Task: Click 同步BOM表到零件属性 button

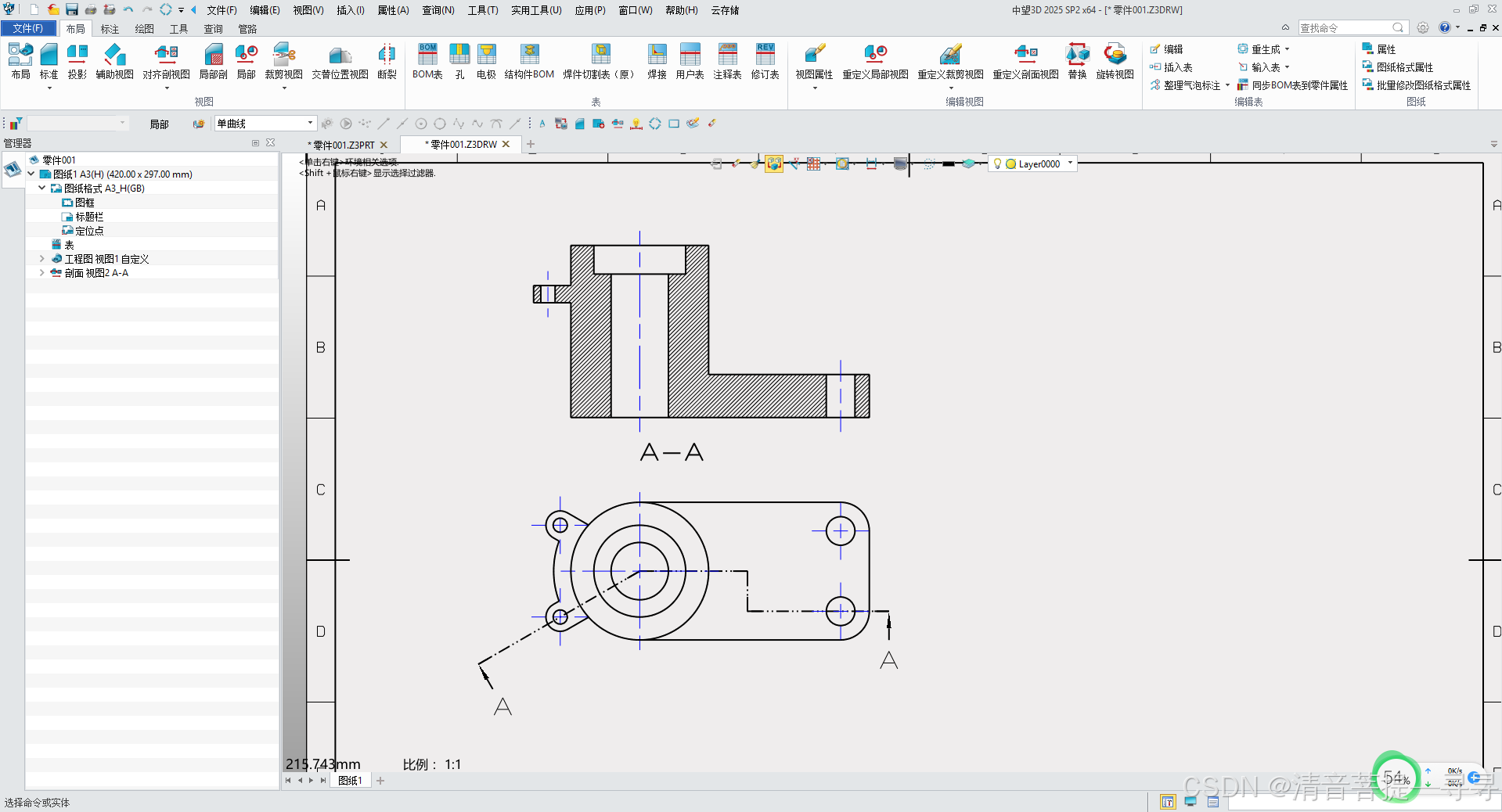Action: [x=1292, y=85]
